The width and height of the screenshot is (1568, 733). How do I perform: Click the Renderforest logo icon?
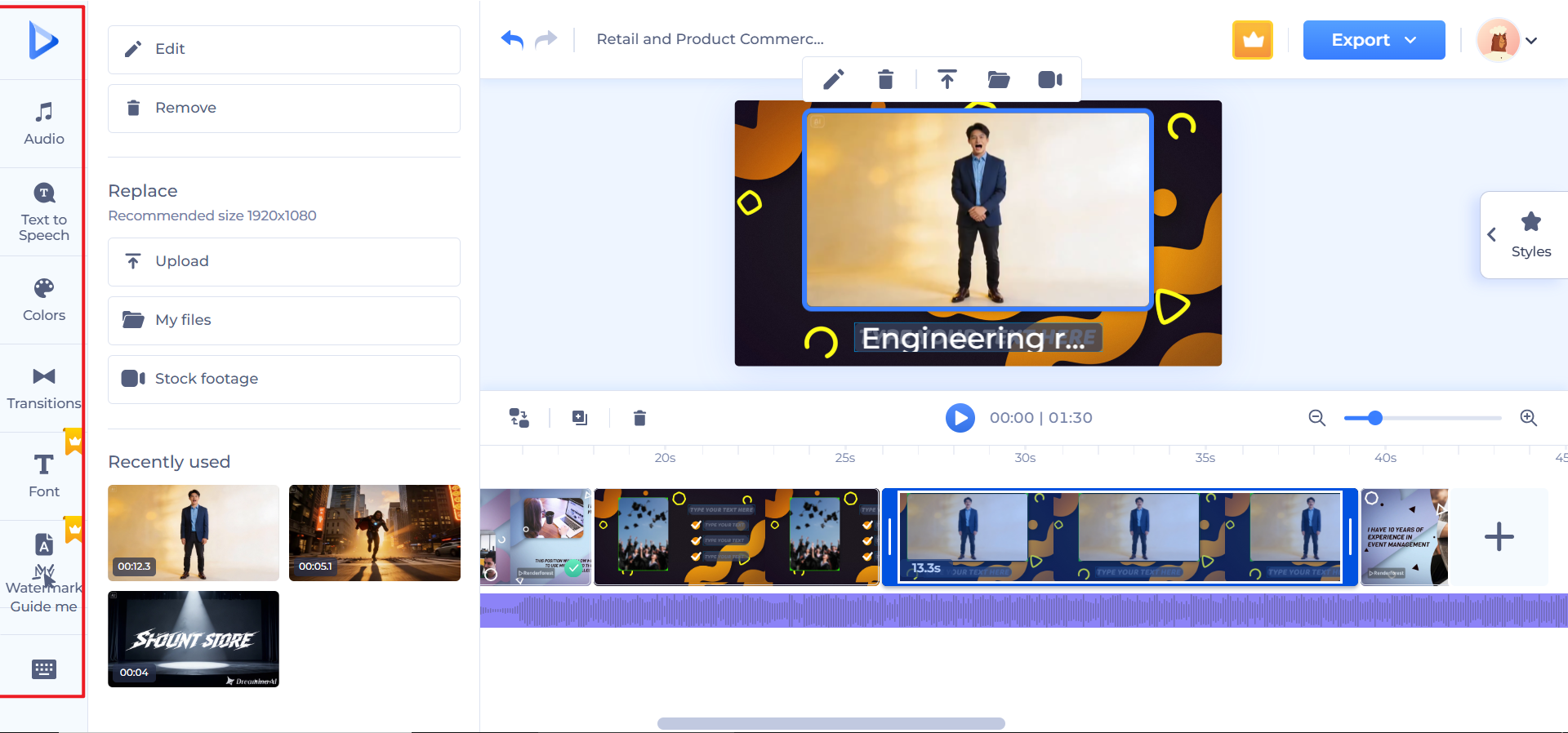pos(43,40)
